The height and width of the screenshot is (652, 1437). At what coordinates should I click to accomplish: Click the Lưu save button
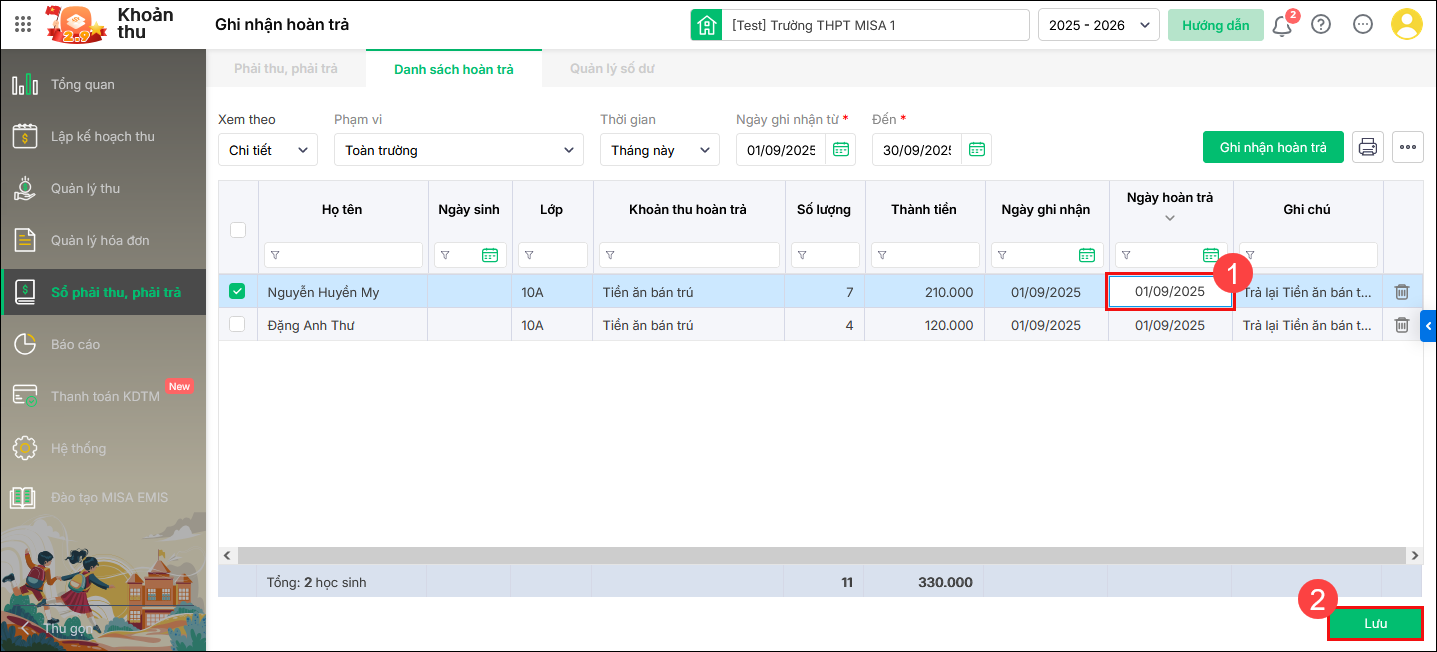(x=1375, y=623)
